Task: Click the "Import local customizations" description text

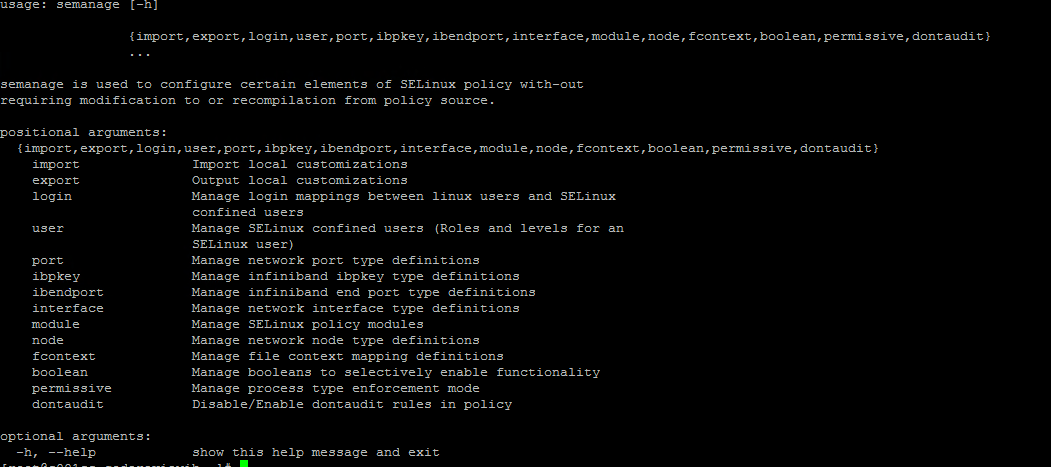Action: click(299, 164)
